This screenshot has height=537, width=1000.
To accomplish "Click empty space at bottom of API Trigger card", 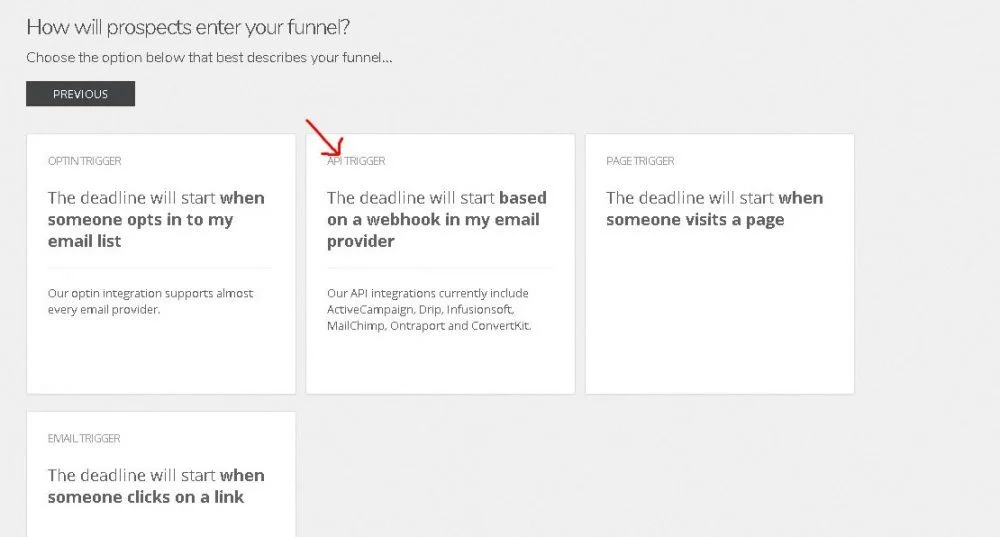I will coord(440,365).
